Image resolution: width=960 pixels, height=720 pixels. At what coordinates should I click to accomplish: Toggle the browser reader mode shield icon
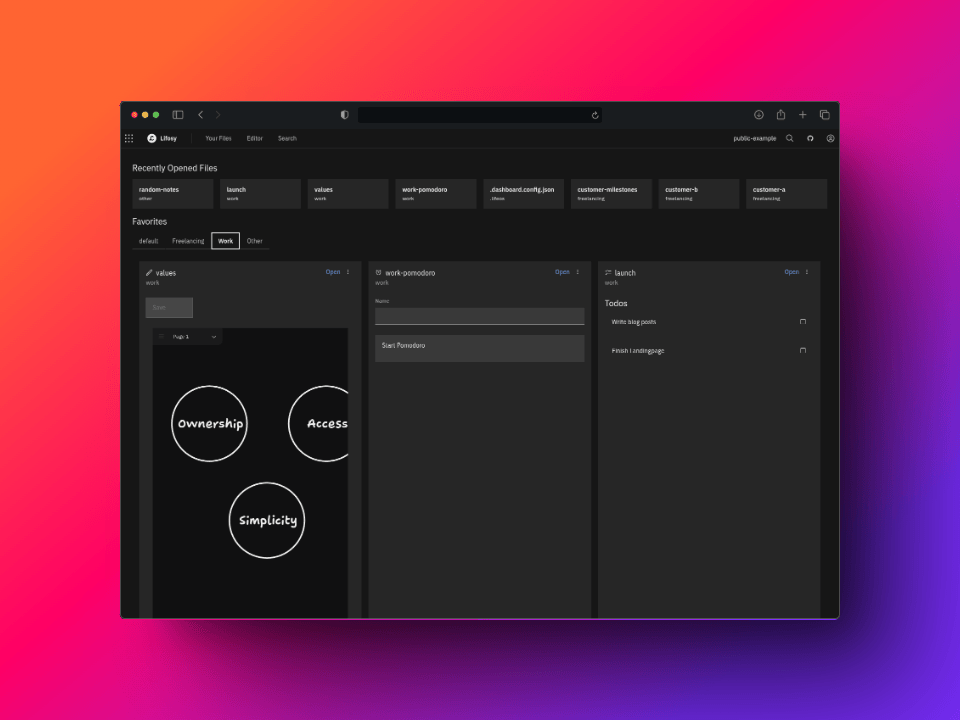344,114
